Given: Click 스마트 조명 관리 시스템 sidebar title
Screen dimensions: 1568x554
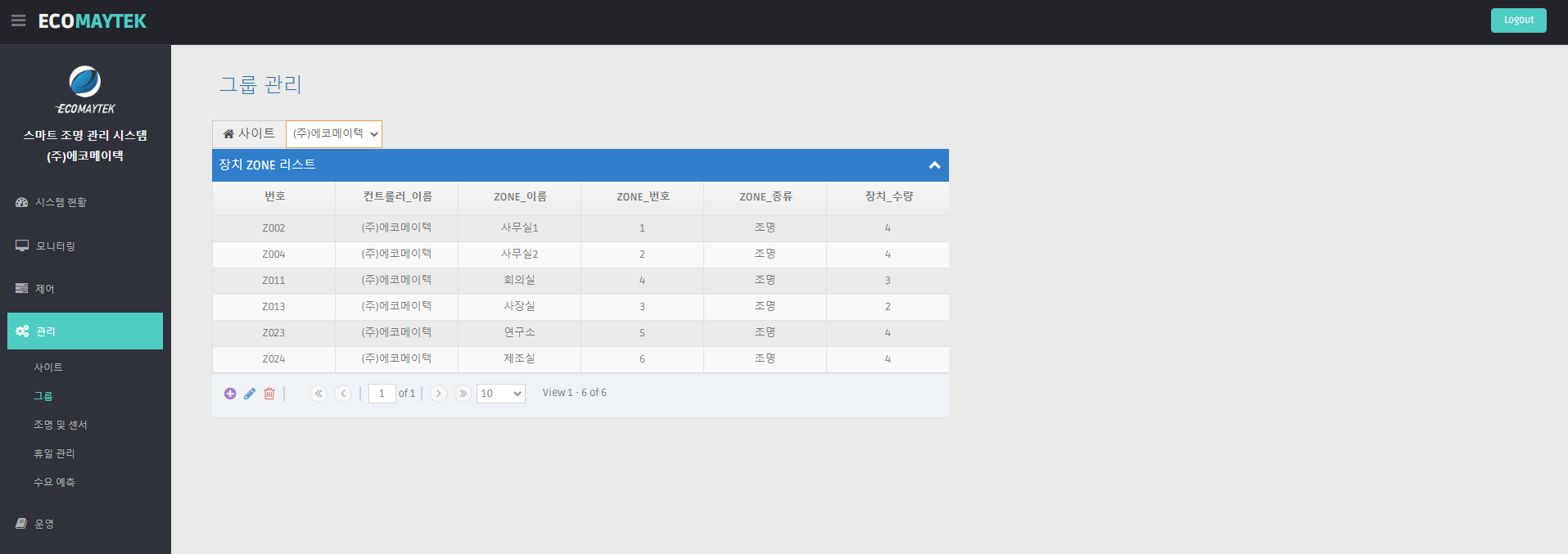Looking at the screenshot, I should coord(85,135).
